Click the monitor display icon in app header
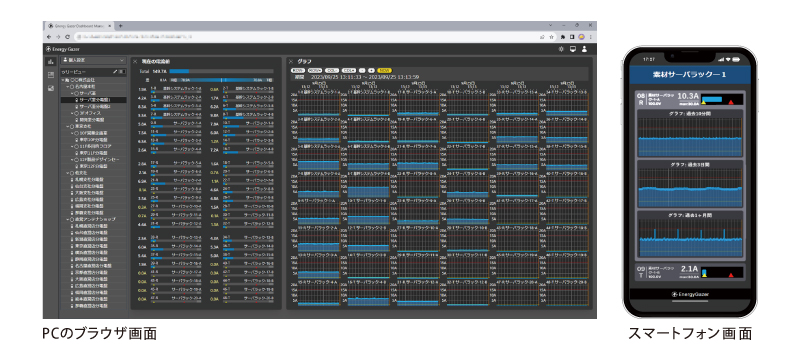The image size is (800, 360). coord(573,49)
